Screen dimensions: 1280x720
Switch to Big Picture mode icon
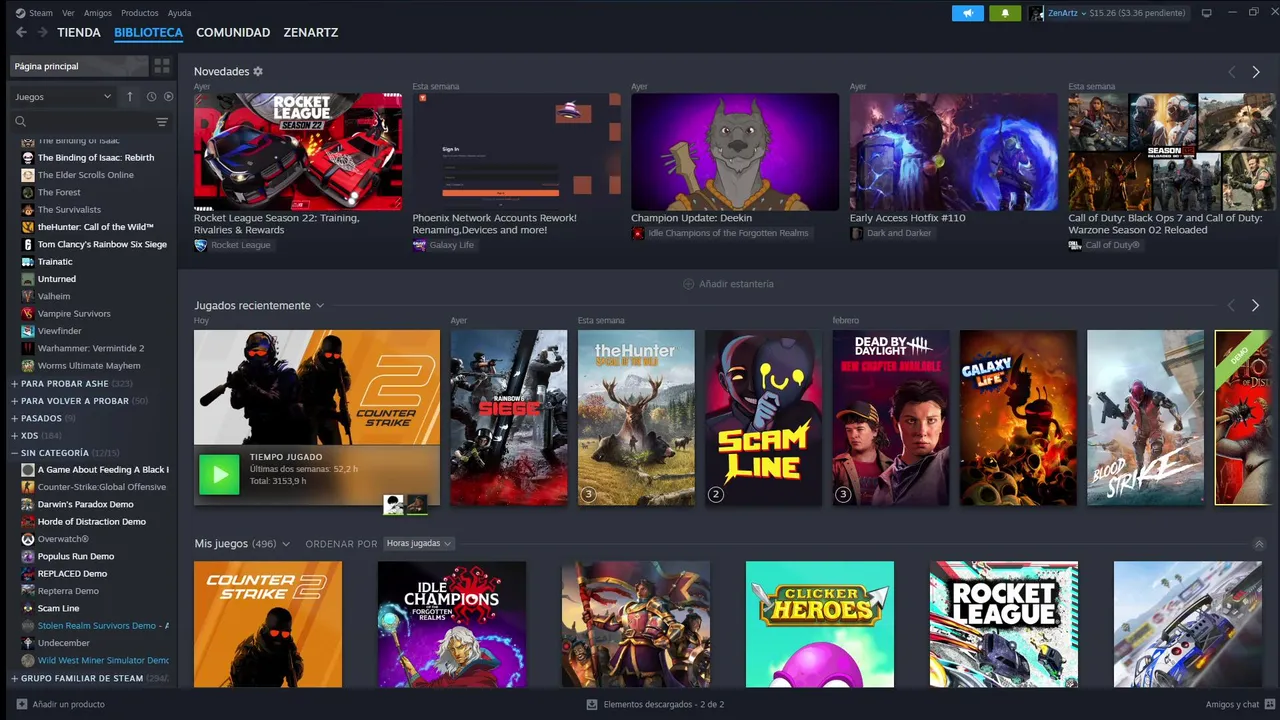pyautogui.click(x=1206, y=13)
